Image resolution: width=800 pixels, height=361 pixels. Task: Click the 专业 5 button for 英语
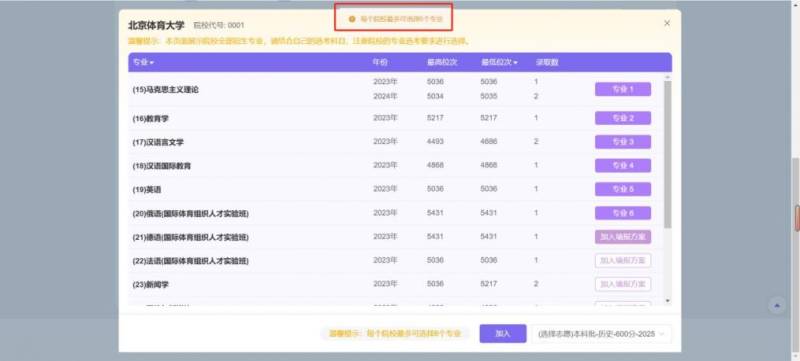coord(622,189)
